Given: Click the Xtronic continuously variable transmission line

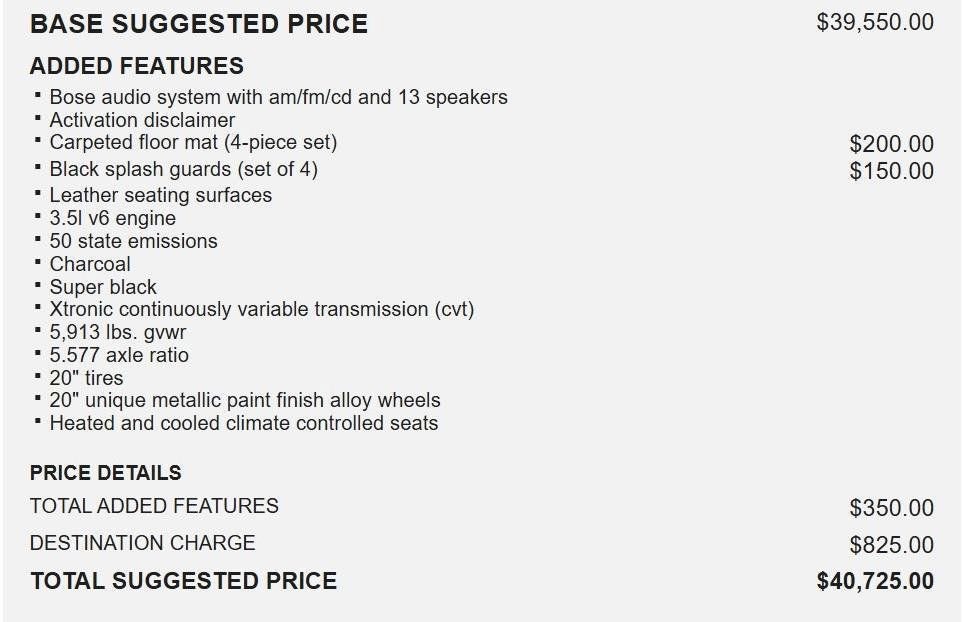Looking at the screenshot, I should (261, 309).
